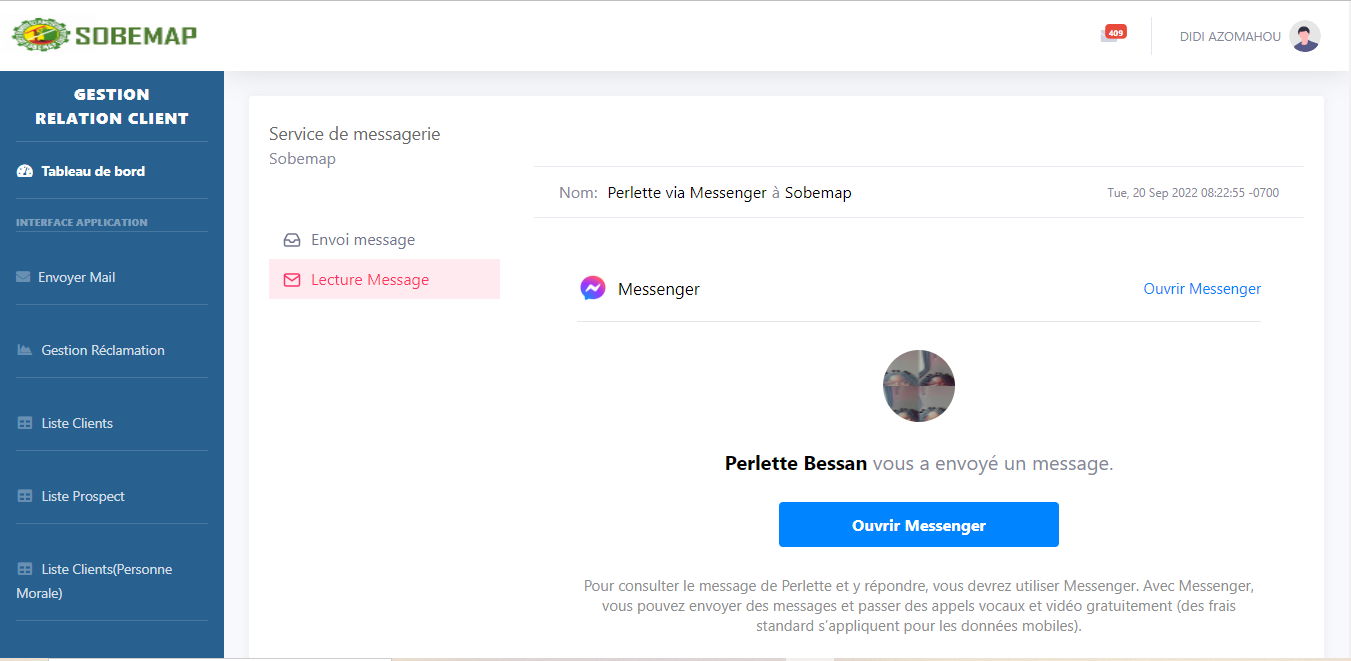Screen dimensions: 1351x661
Task: Click Perlette Bessan's profile picture
Action: pos(919,386)
